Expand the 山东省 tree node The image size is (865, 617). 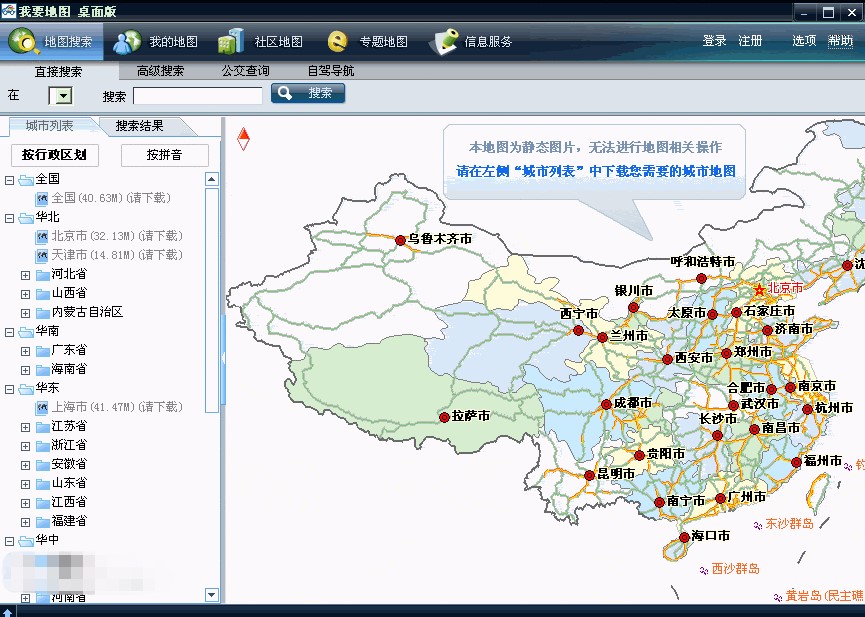25,484
